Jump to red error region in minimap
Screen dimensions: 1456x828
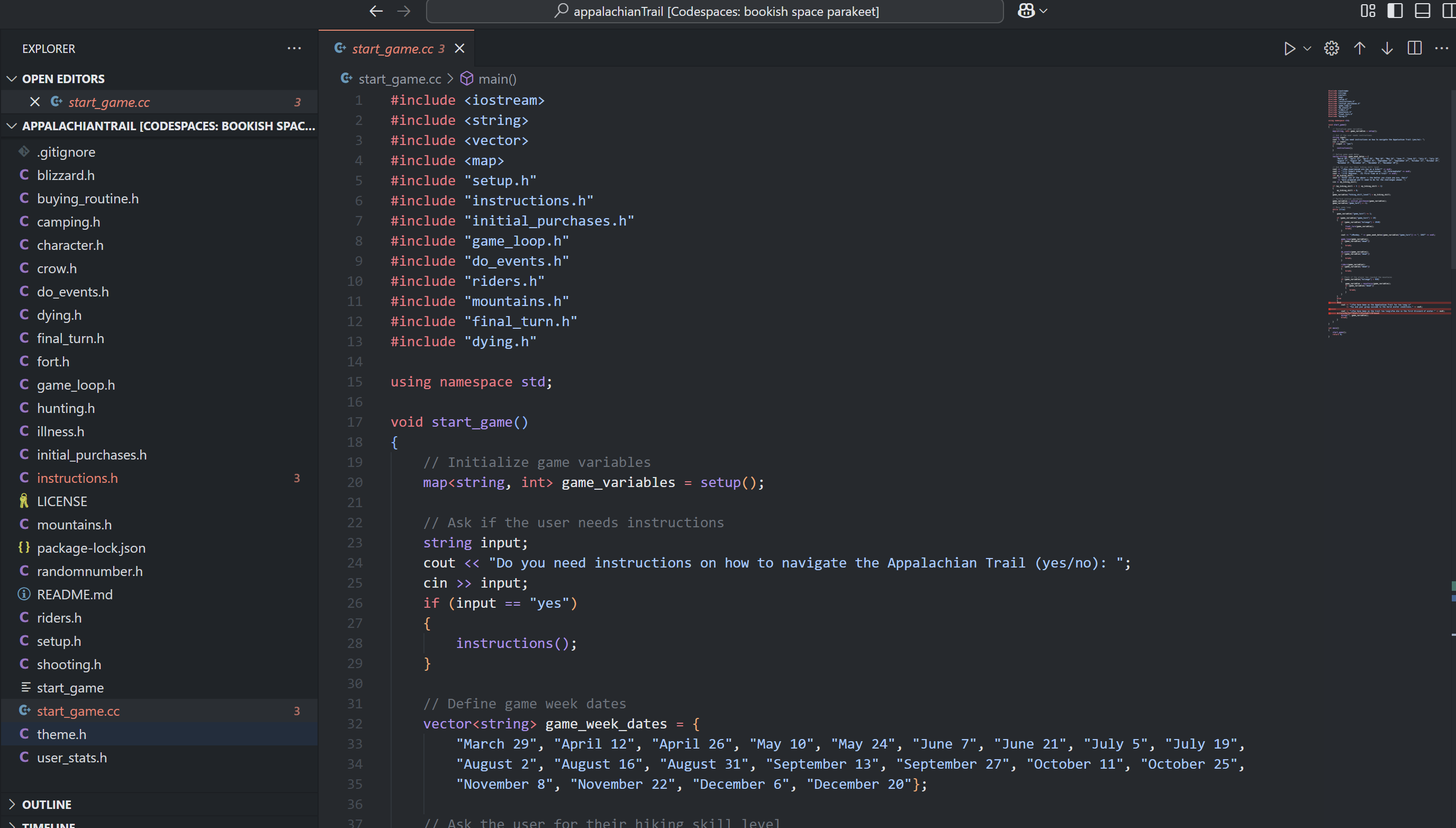(1387, 308)
